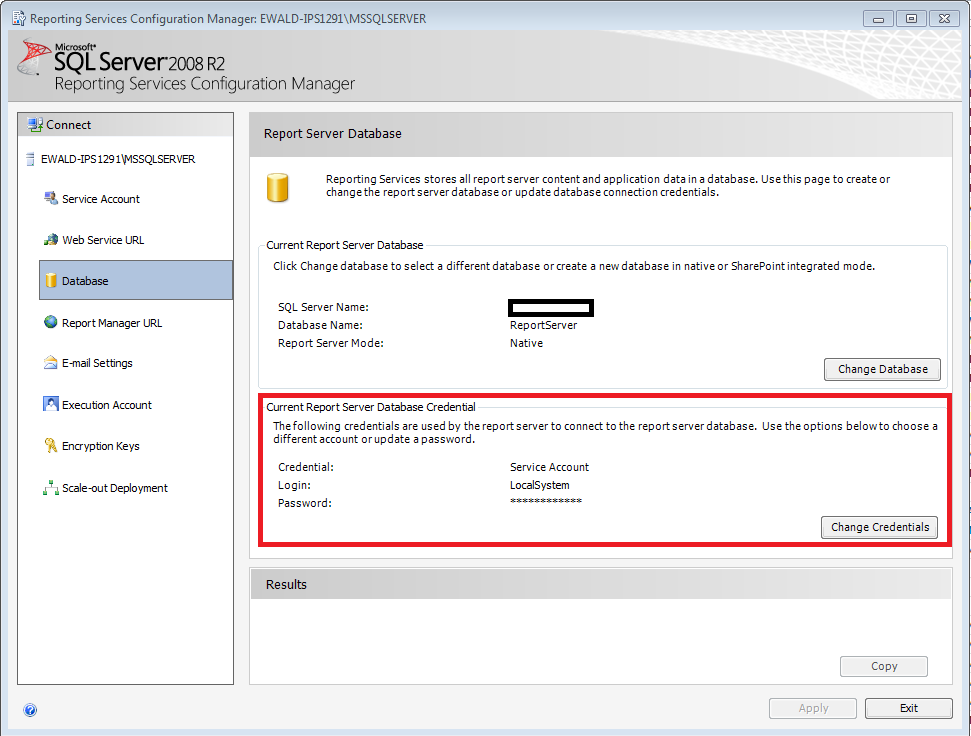Click Current Report Server Database Credential group title

click(x=371, y=407)
